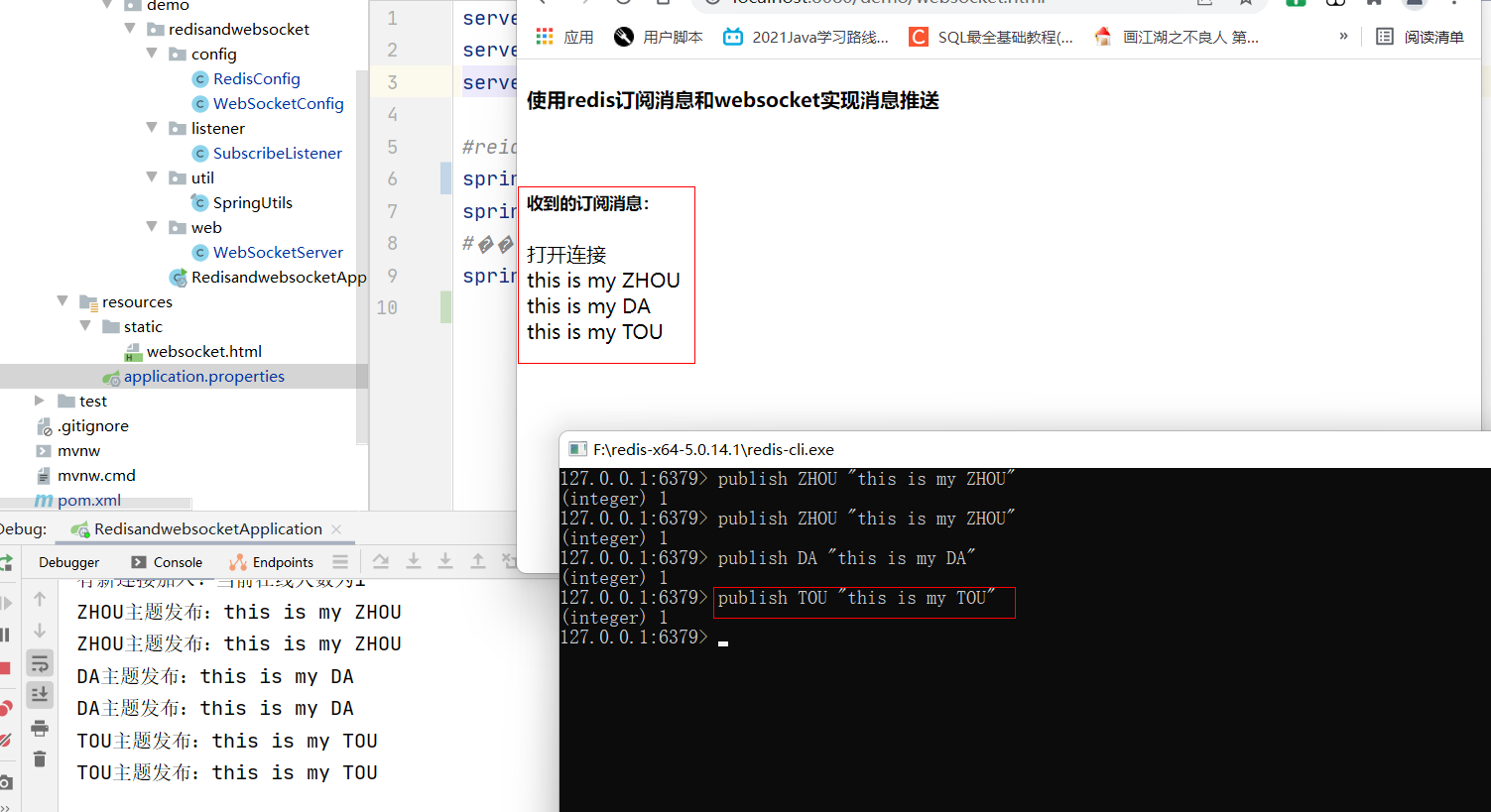
Task: Collapse the web package folder
Action: 152,226
